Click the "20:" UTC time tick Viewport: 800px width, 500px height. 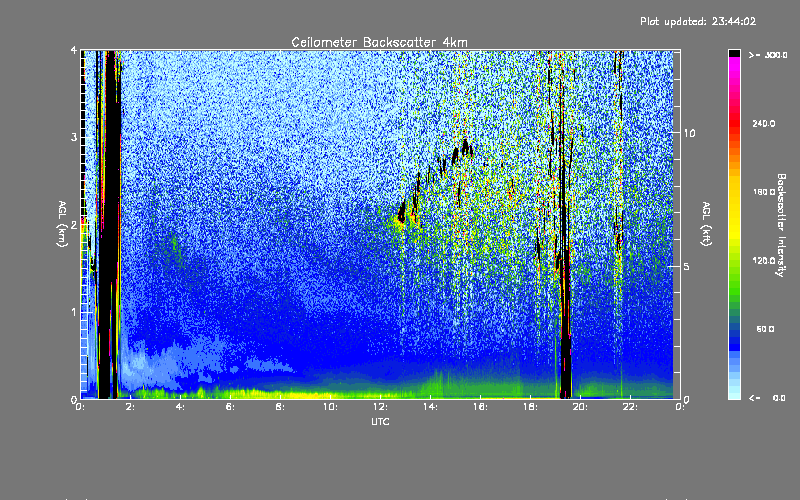581,407
